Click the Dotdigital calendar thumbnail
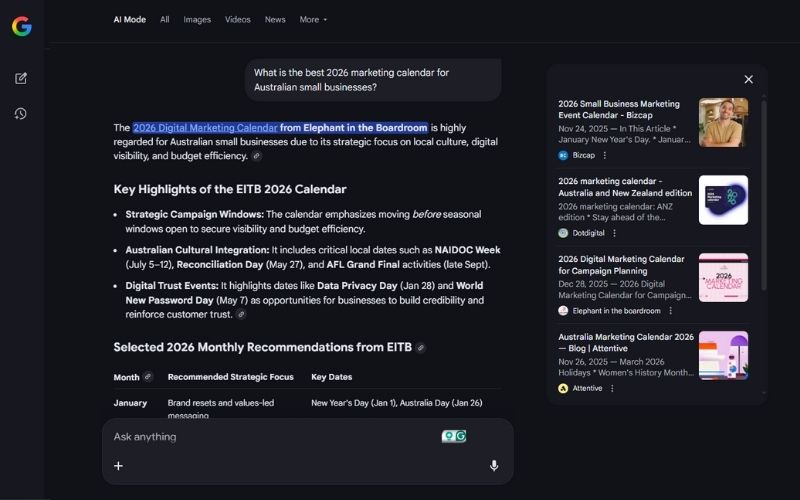The height and width of the screenshot is (500, 800). [x=723, y=200]
